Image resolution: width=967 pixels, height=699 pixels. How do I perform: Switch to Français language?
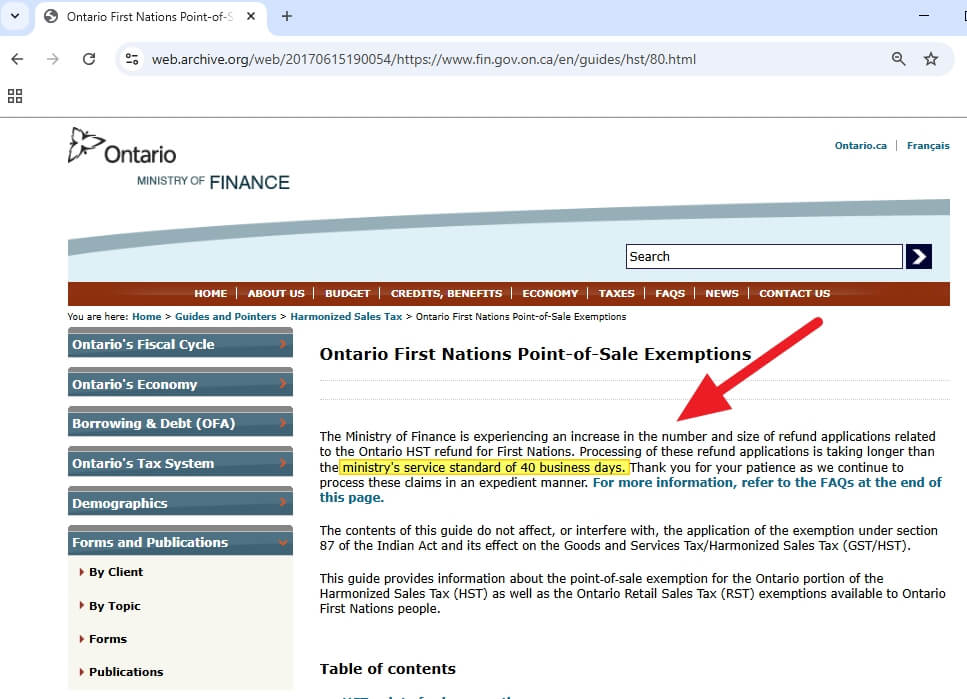point(928,146)
